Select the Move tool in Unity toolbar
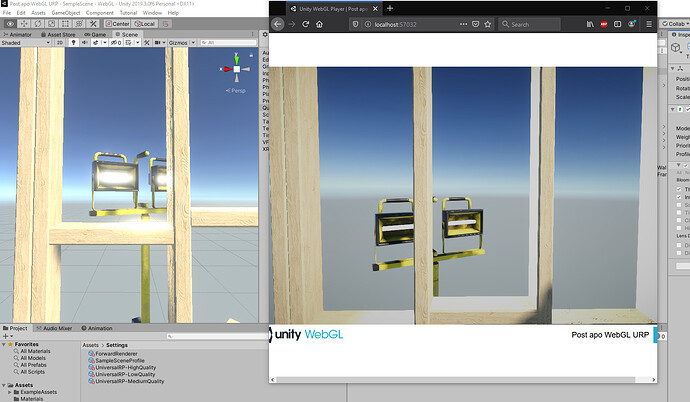 (x=24, y=24)
